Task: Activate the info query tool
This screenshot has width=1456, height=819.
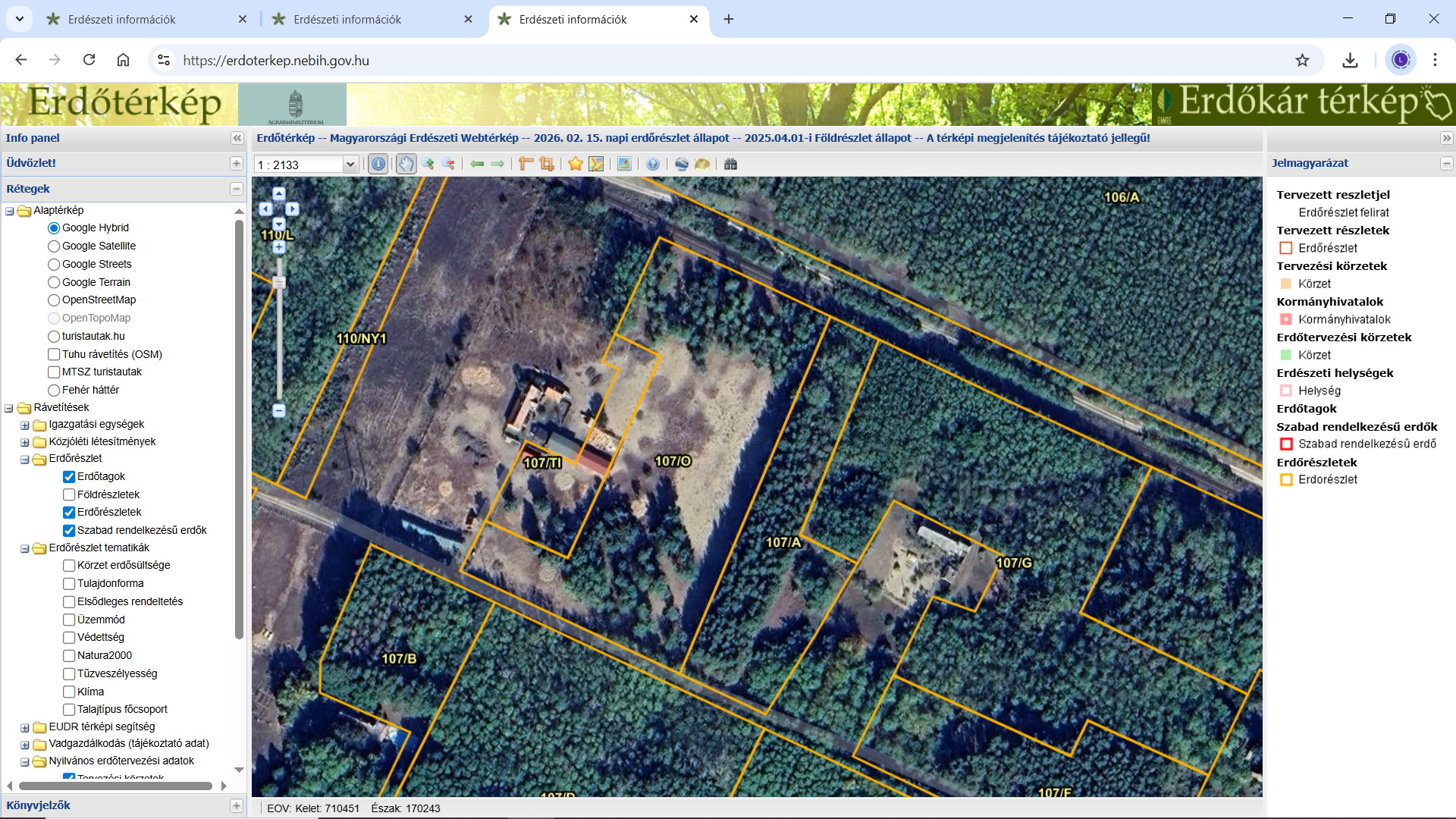Action: 378,164
